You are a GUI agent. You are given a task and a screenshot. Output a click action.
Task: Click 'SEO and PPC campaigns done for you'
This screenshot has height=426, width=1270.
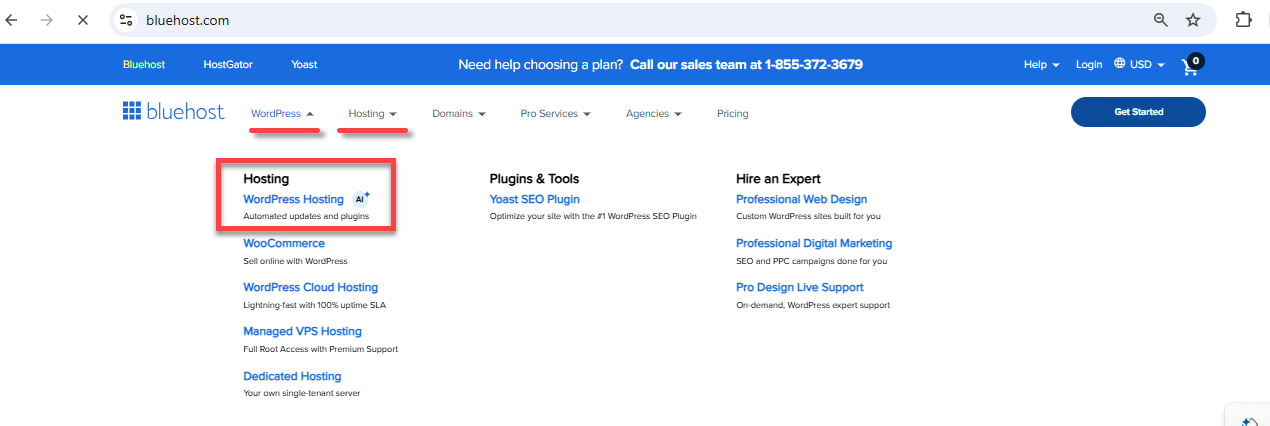click(x=812, y=261)
